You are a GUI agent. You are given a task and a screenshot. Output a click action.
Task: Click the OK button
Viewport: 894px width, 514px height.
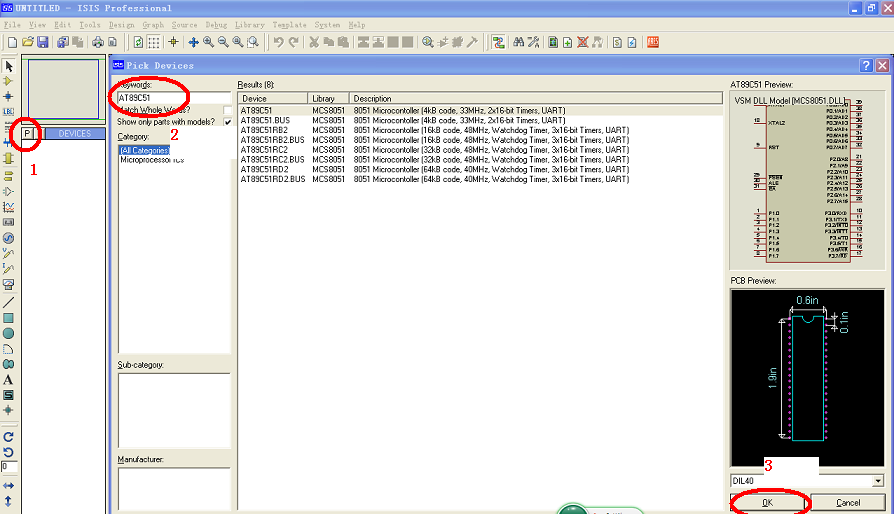[x=768, y=502]
